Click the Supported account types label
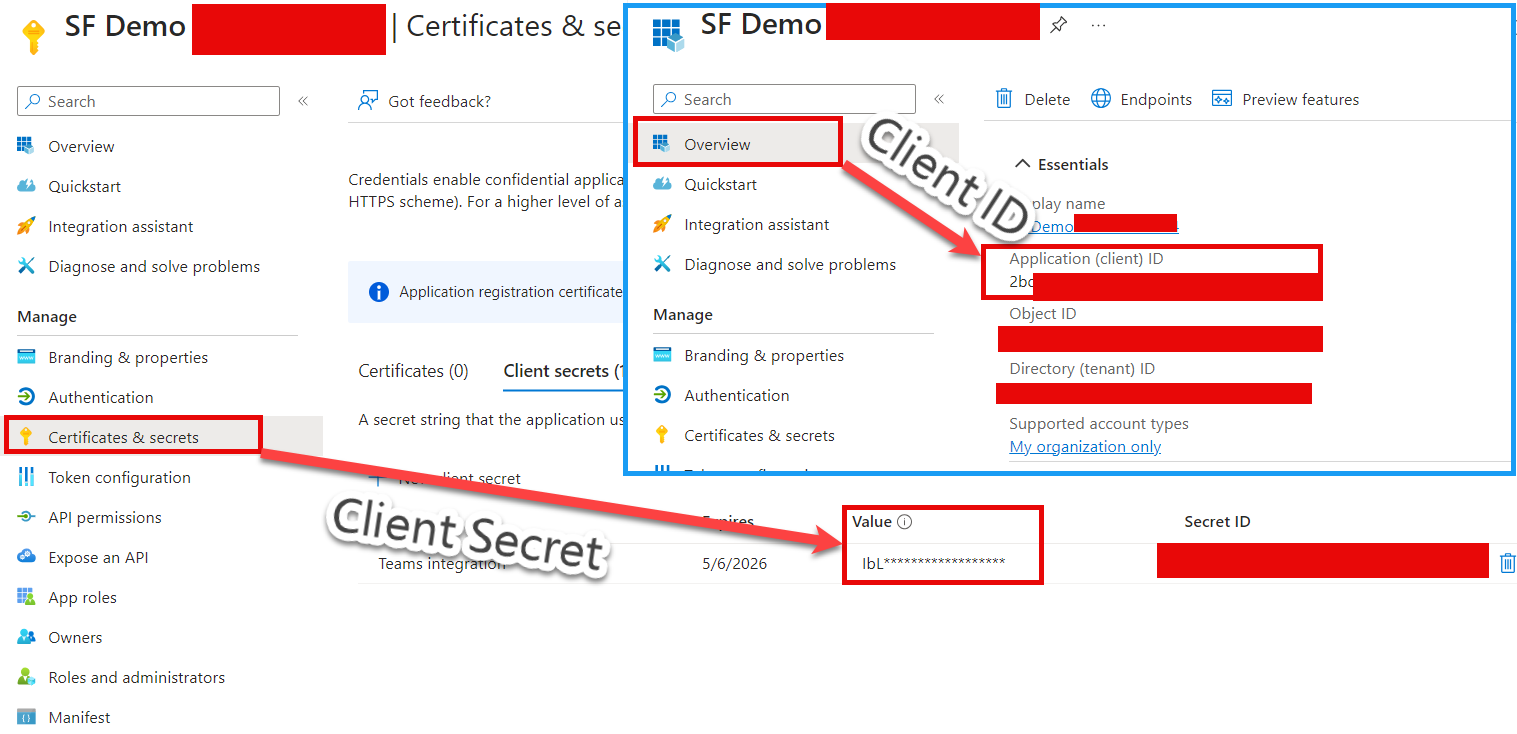Image resolution: width=1517 pixels, height=734 pixels. pyautogui.click(x=1099, y=424)
